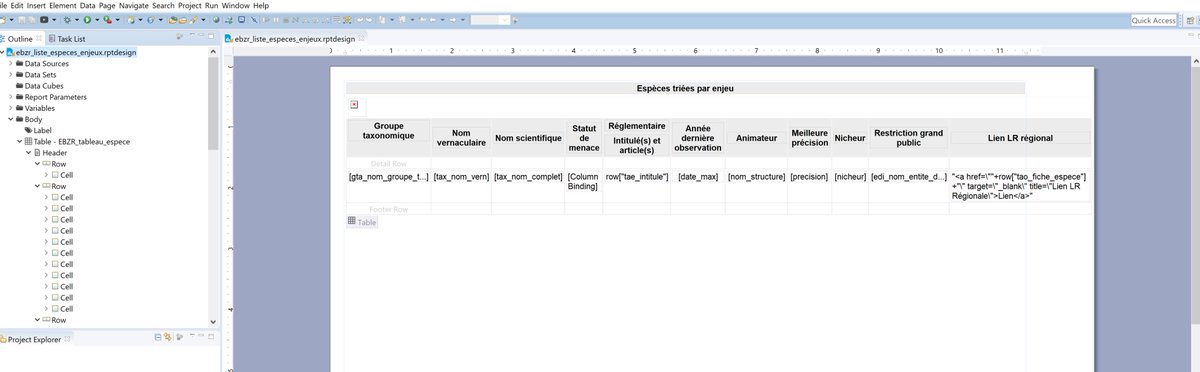Minimize the Outline panel
Screen dimensions: 1200x372
(201, 36)
